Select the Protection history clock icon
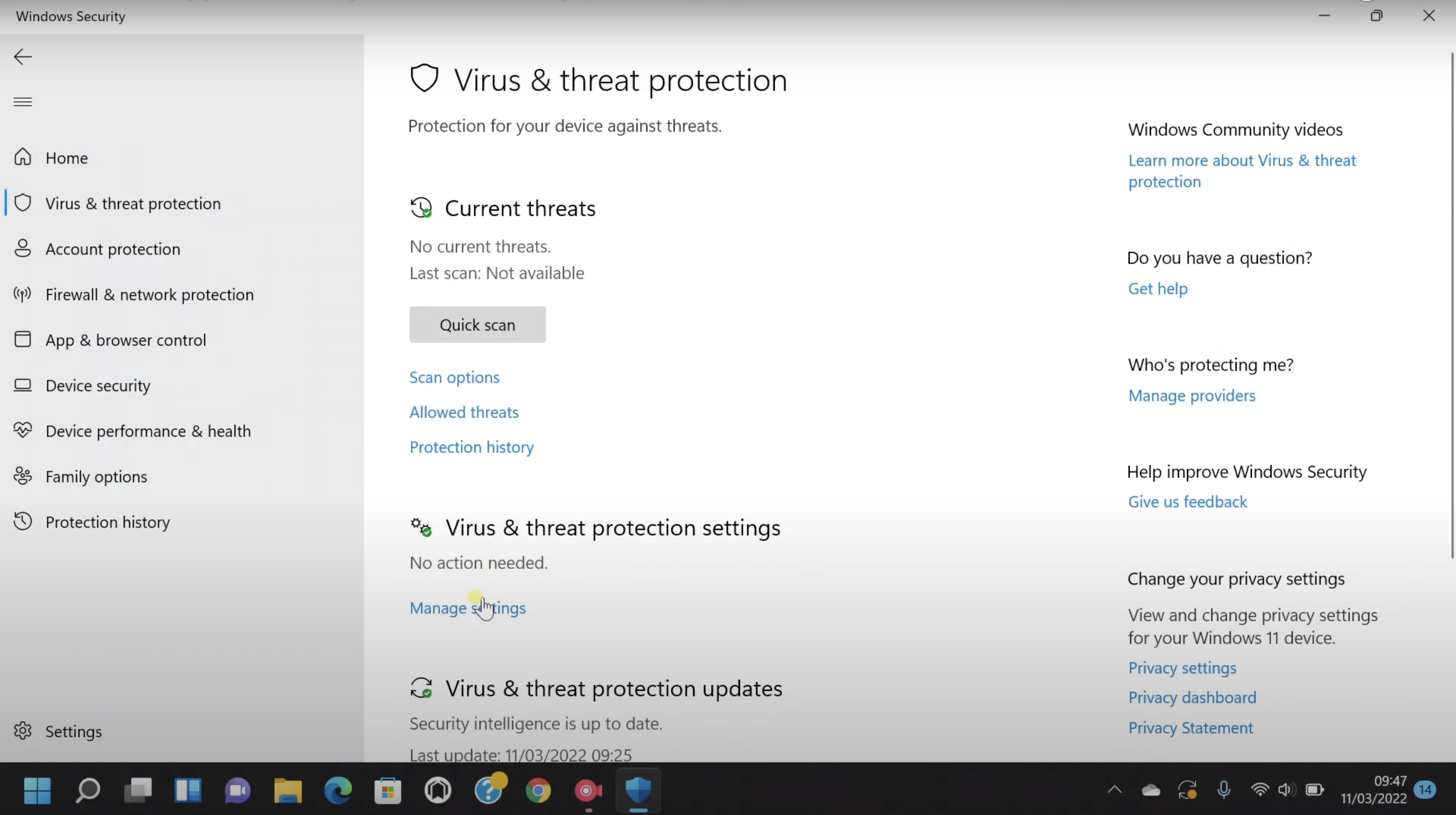The height and width of the screenshot is (815, 1456). pos(23,522)
